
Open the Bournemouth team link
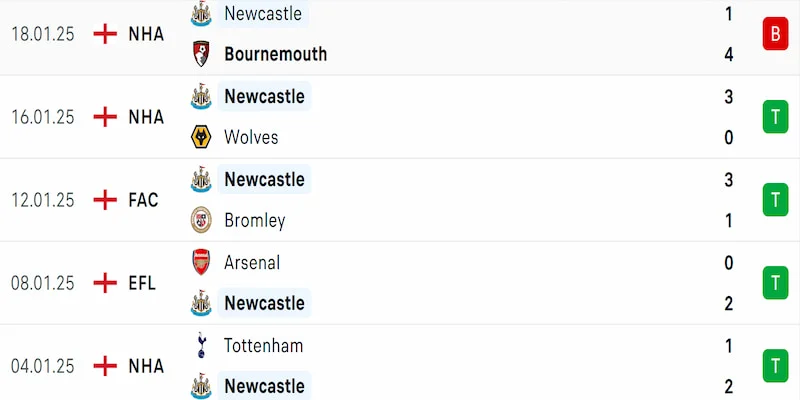275,54
